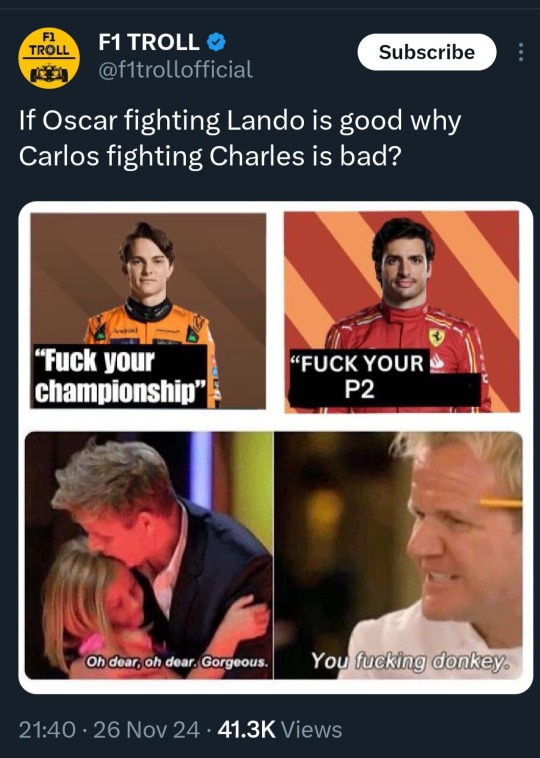Open the 26 Nov 24 date link
The height and width of the screenshot is (758, 540).
pyautogui.click(x=146, y=729)
